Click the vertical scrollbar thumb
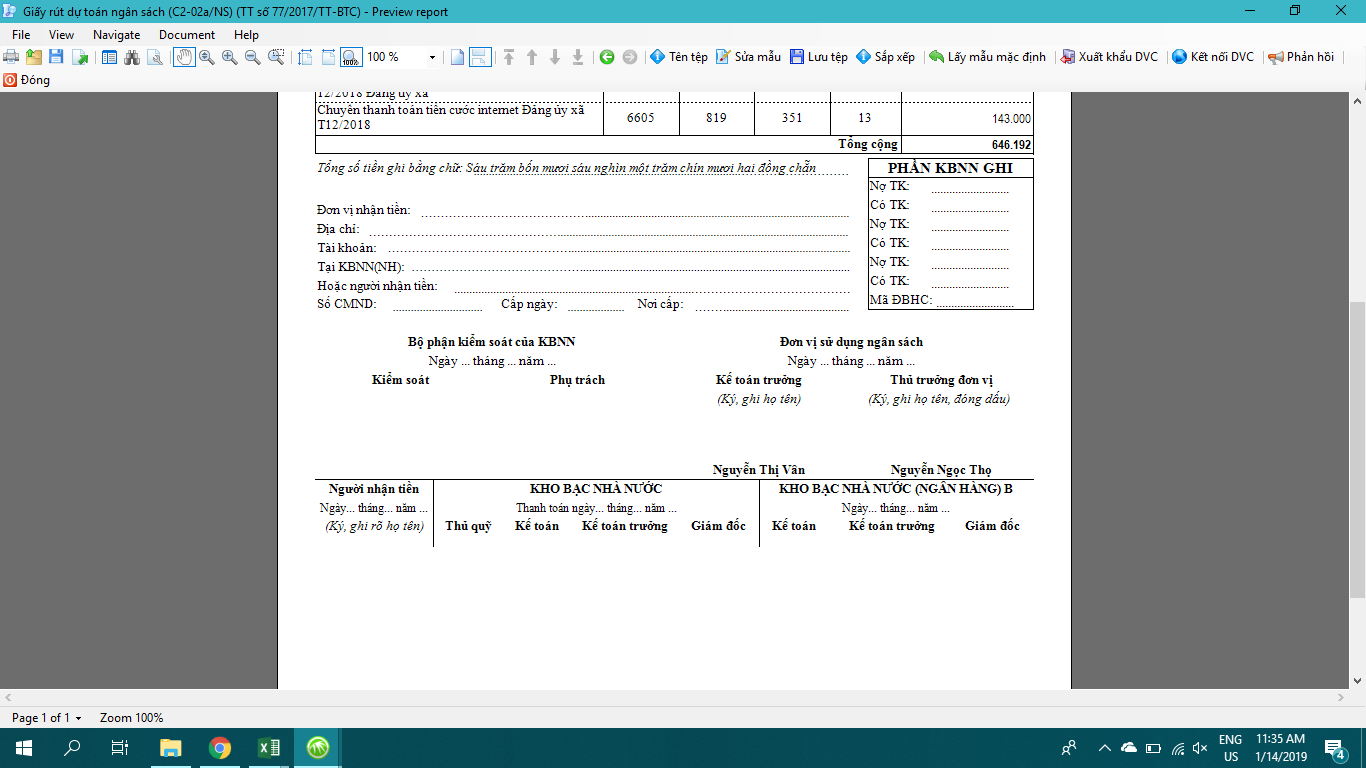 point(1357,448)
